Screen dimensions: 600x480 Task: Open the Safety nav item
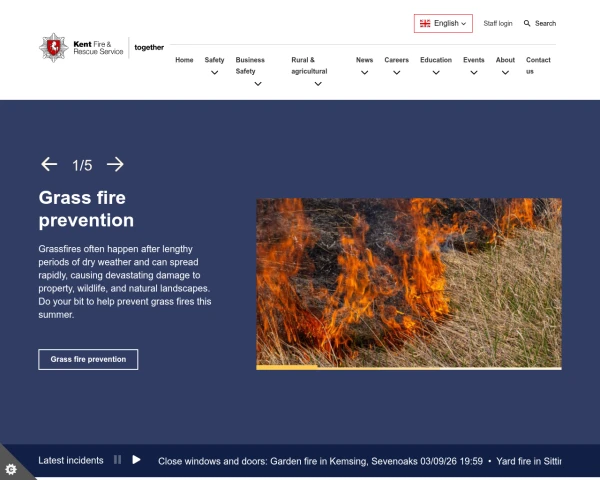214,60
